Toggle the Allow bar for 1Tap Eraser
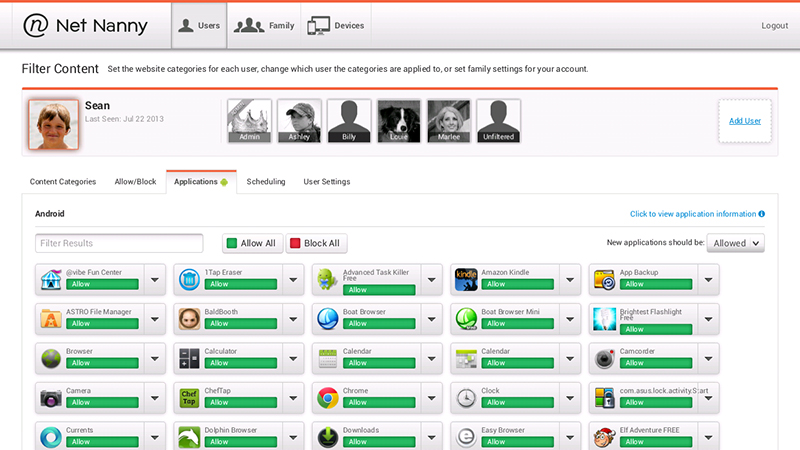Viewport: 800px width, 450px height. point(241,284)
